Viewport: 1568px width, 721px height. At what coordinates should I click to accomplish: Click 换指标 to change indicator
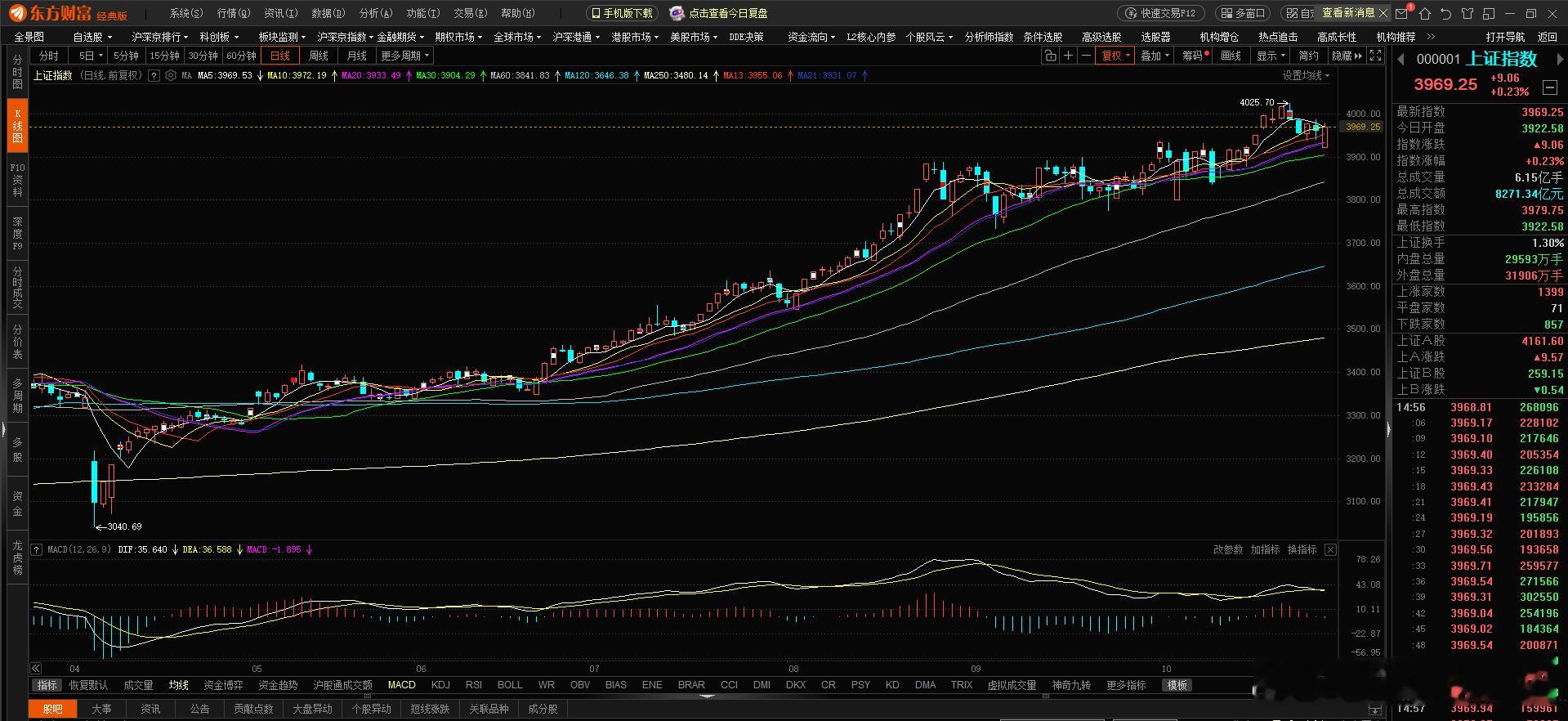(x=1302, y=549)
